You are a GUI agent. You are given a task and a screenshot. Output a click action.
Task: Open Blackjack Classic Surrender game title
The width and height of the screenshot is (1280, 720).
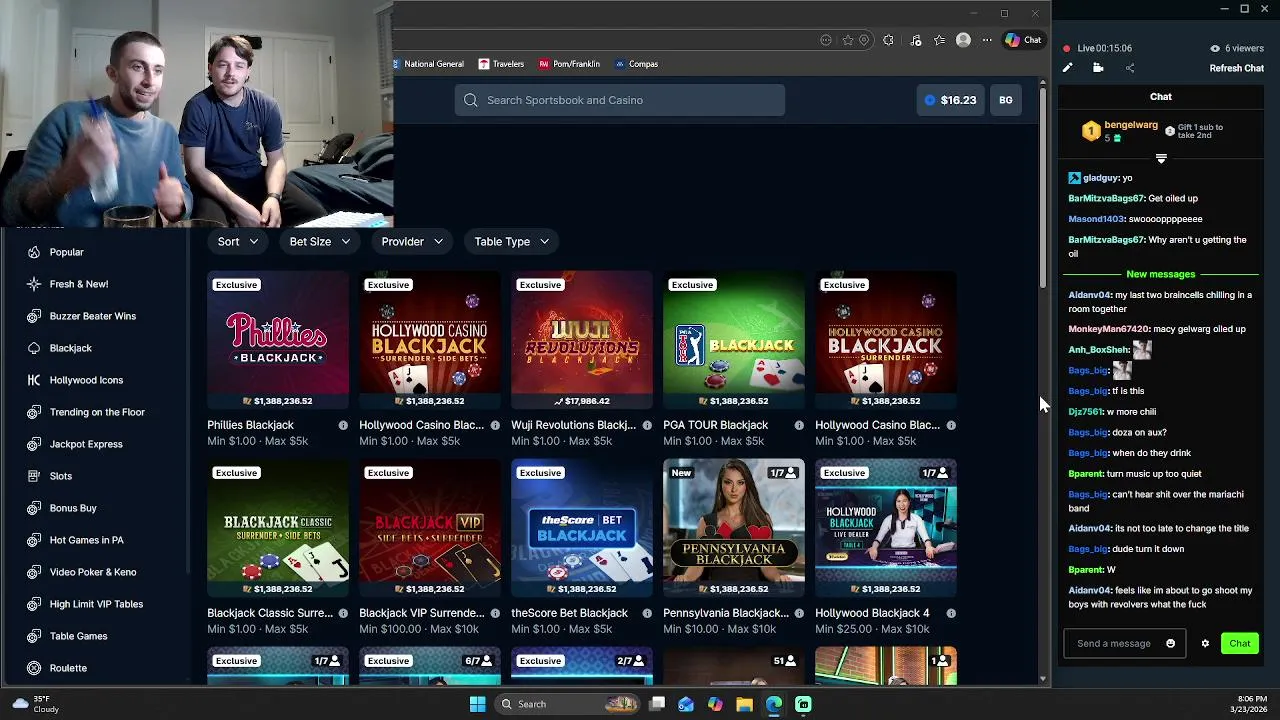coord(269,613)
